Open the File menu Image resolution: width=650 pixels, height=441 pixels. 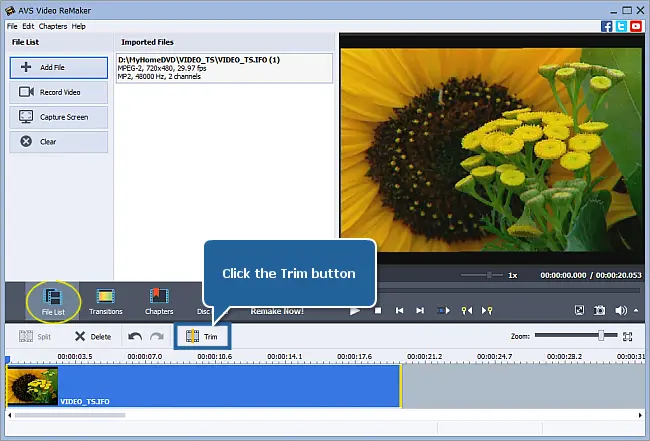pyautogui.click(x=12, y=26)
